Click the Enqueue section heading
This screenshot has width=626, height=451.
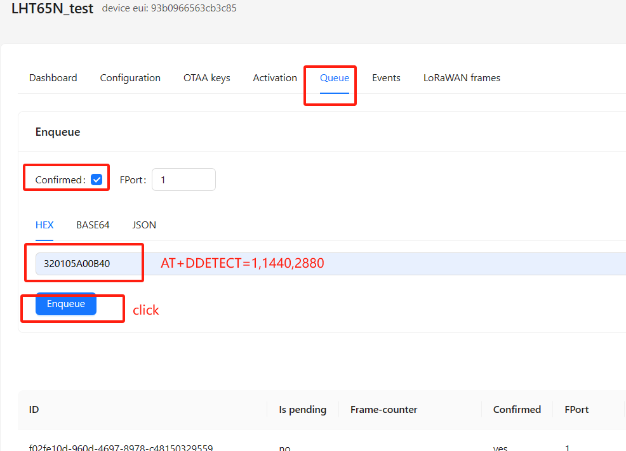[57, 132]
